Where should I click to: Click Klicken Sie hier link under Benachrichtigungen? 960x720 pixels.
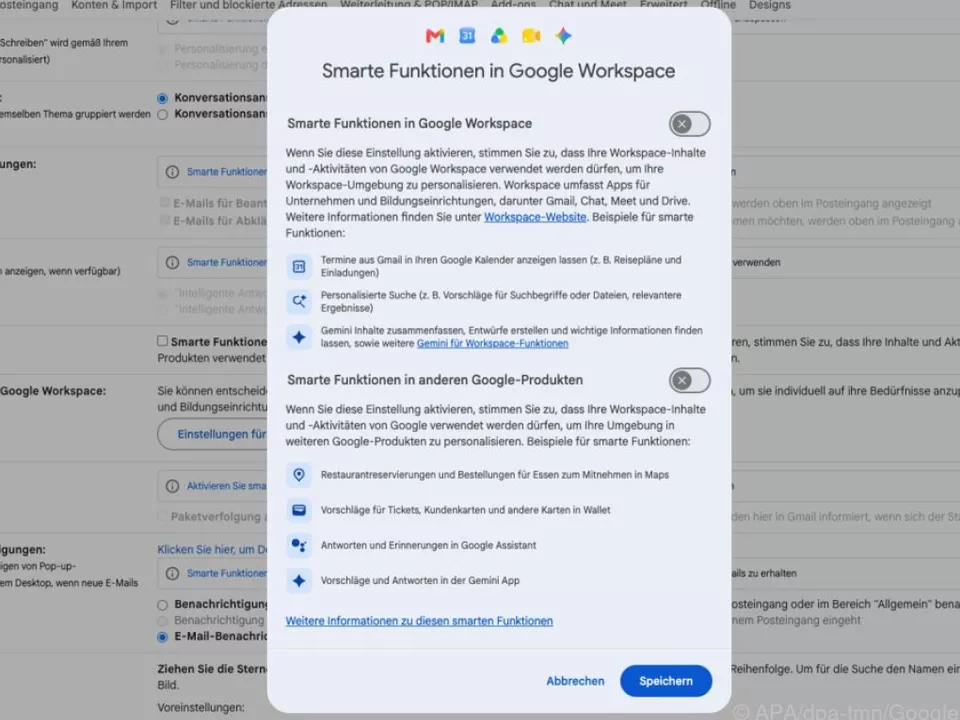click(x=212, y=549)
